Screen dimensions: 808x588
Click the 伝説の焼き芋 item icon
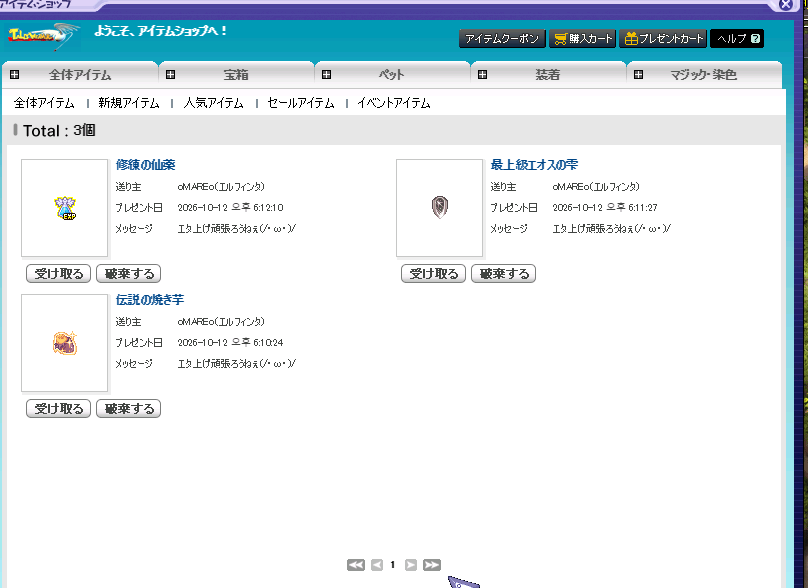pos(65,343)
